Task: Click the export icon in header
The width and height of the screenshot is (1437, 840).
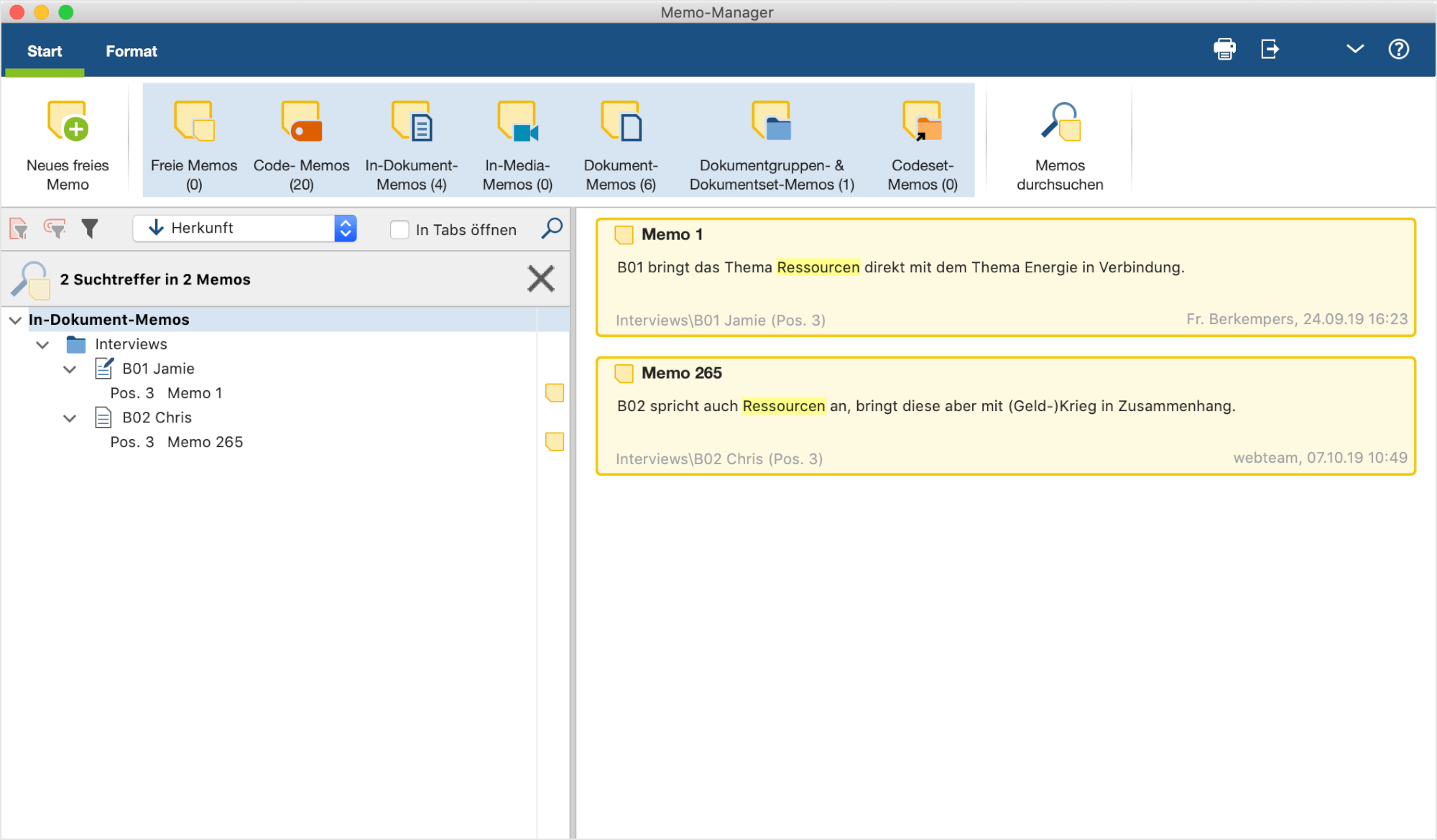Action: click(1270, 50)
